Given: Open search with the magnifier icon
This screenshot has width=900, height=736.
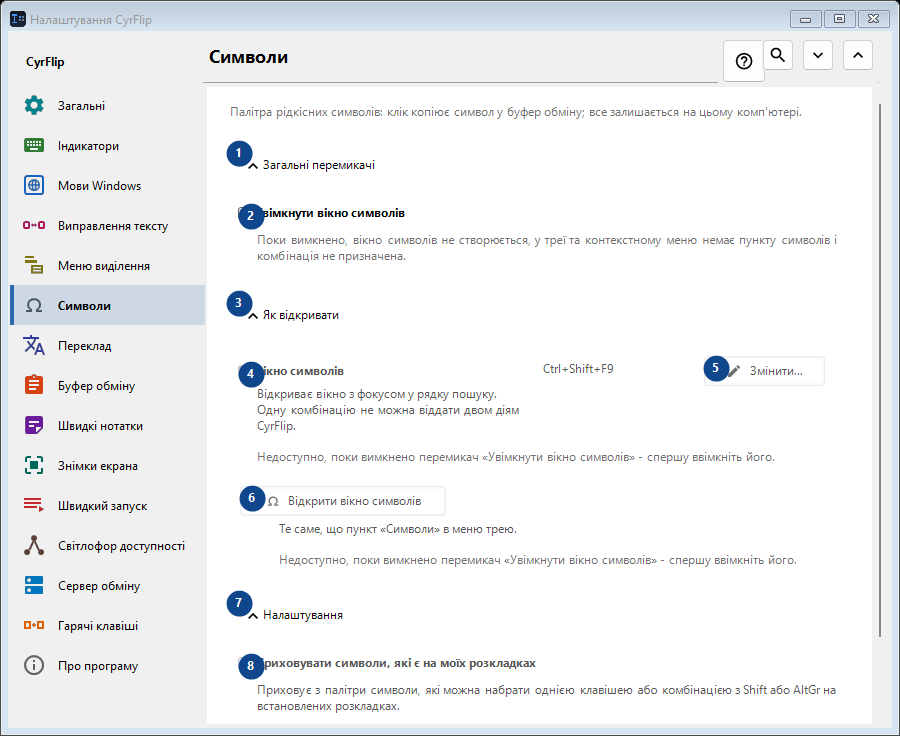Looking at the screenshot, I should click(778, 55).
